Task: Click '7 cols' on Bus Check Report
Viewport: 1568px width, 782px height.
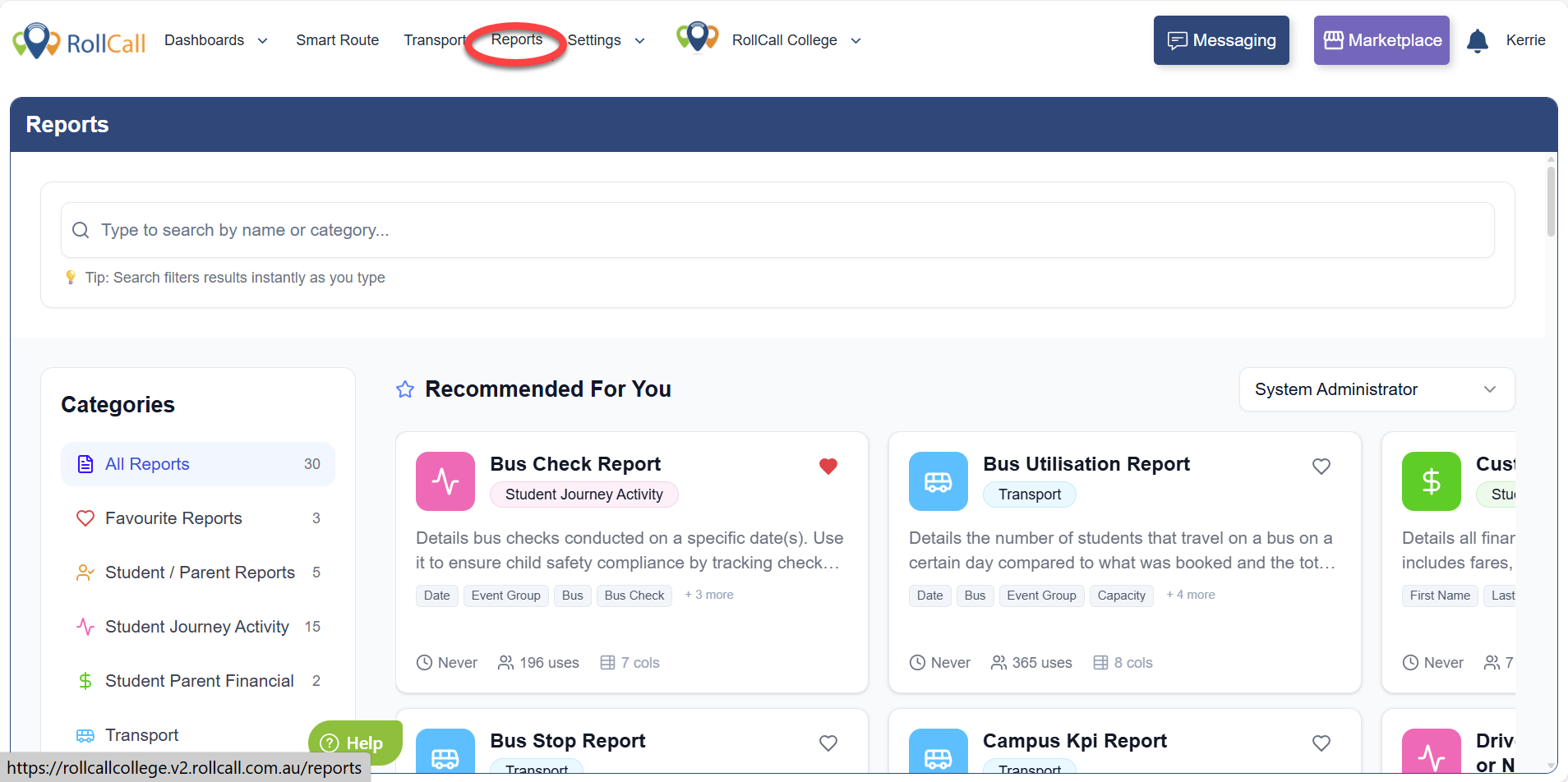Action: pos(630,663)
